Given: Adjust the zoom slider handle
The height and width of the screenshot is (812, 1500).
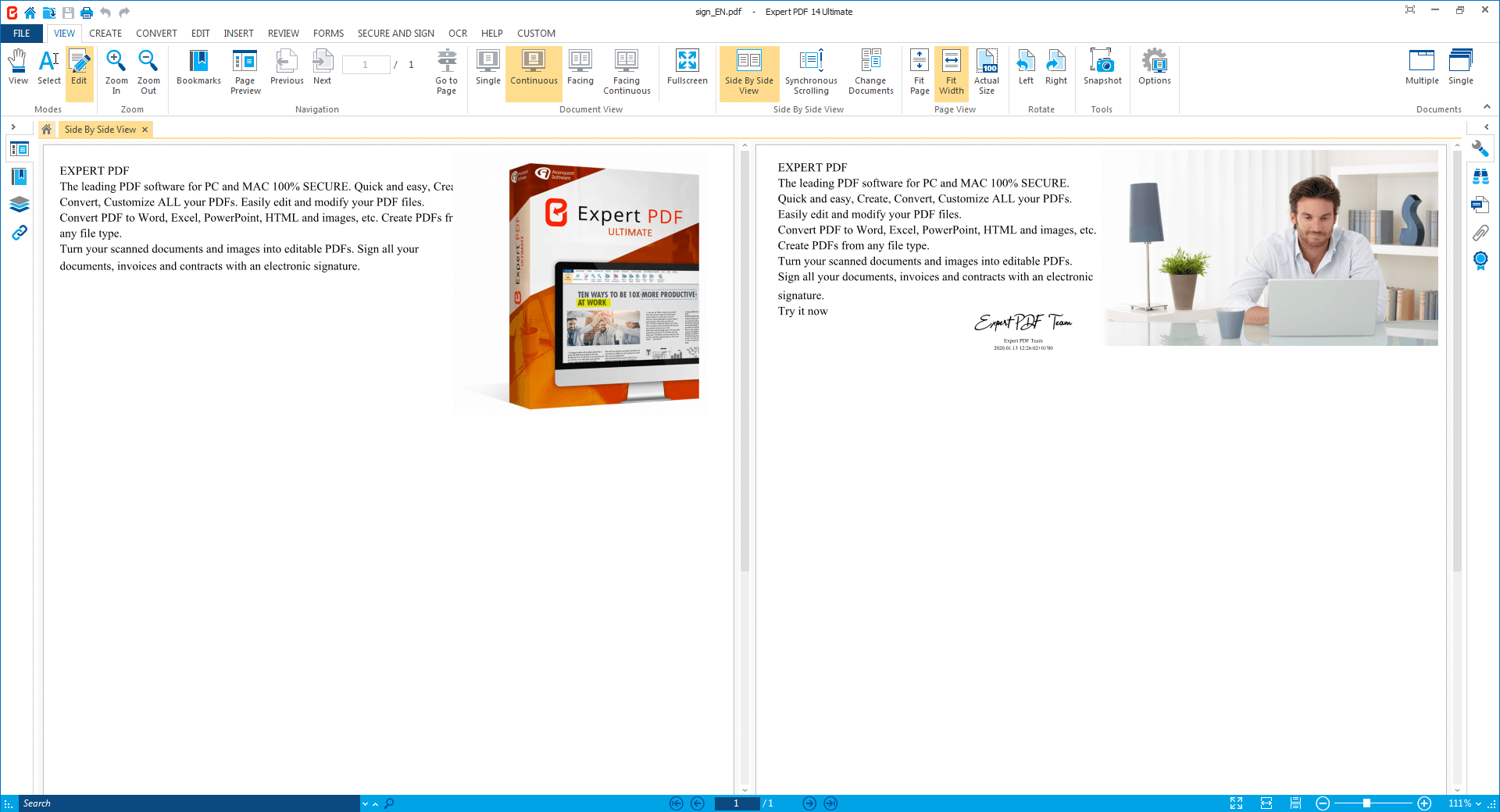Looking at the screenshot, I should [x=1366, y=803].
